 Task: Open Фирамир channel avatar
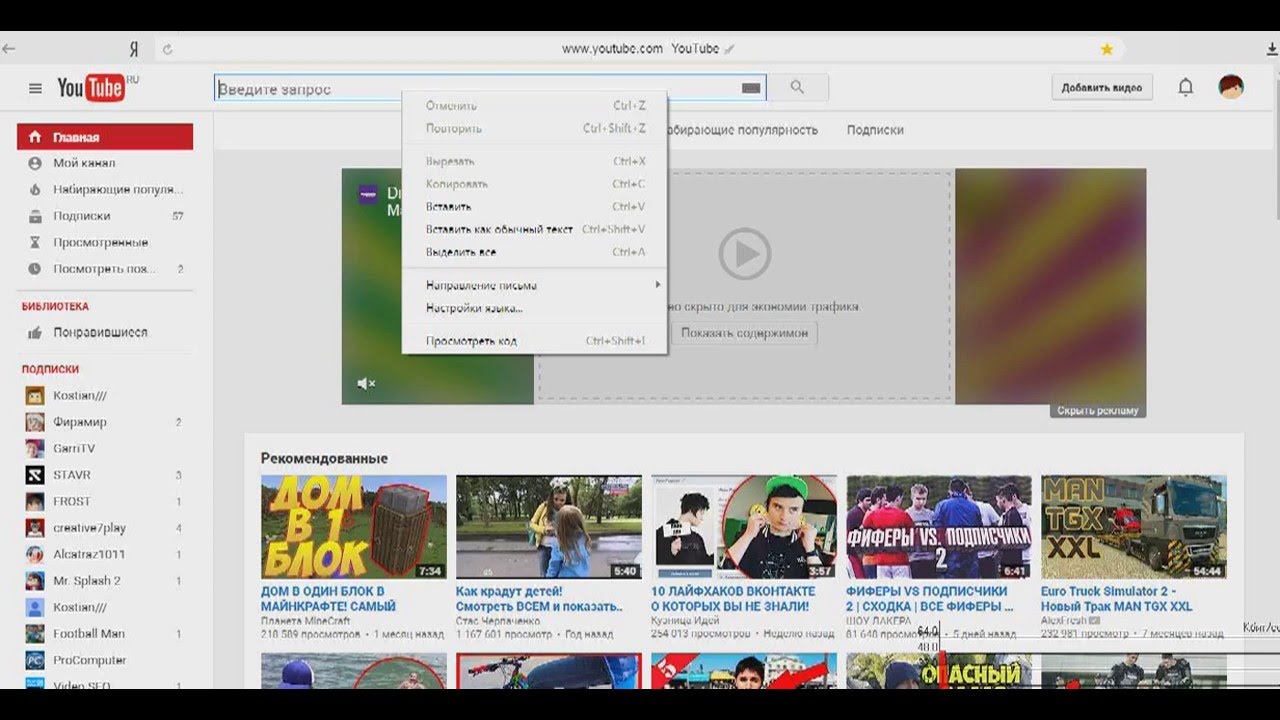point(35,422)
